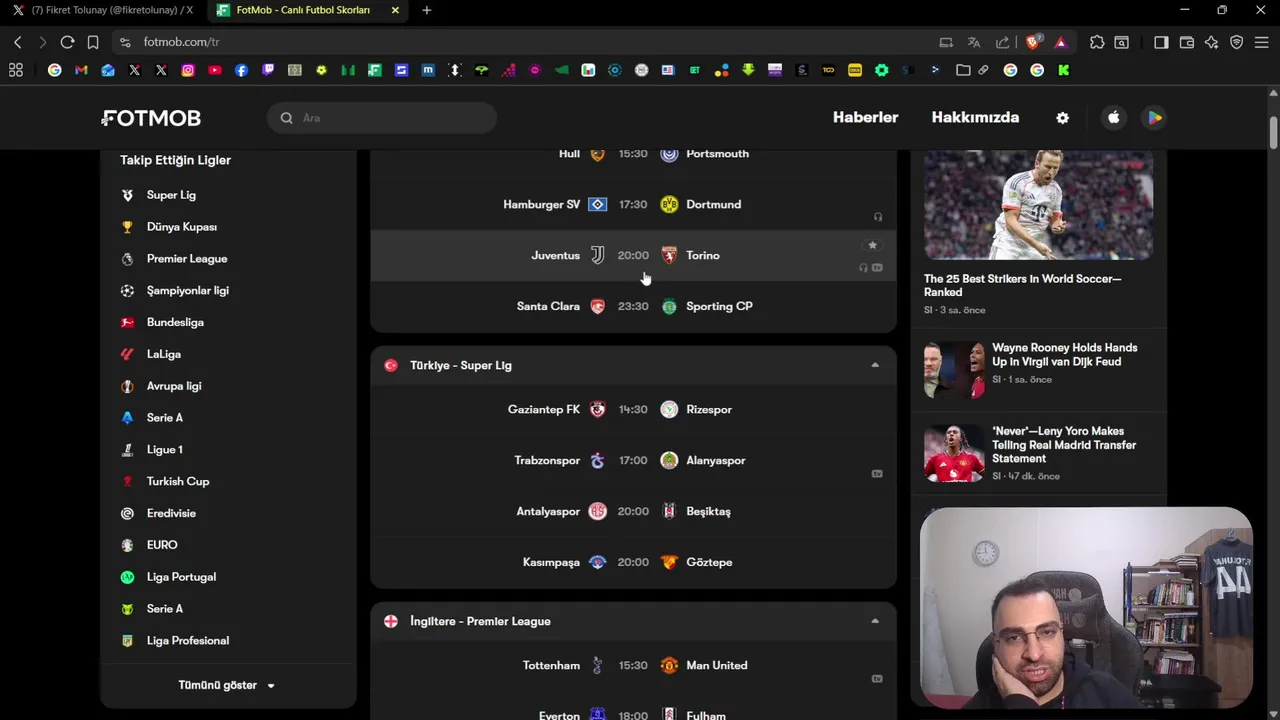Open the Brave Wallet icon
This screenshot has width=1280, height=720.
tap(1187, 42)
